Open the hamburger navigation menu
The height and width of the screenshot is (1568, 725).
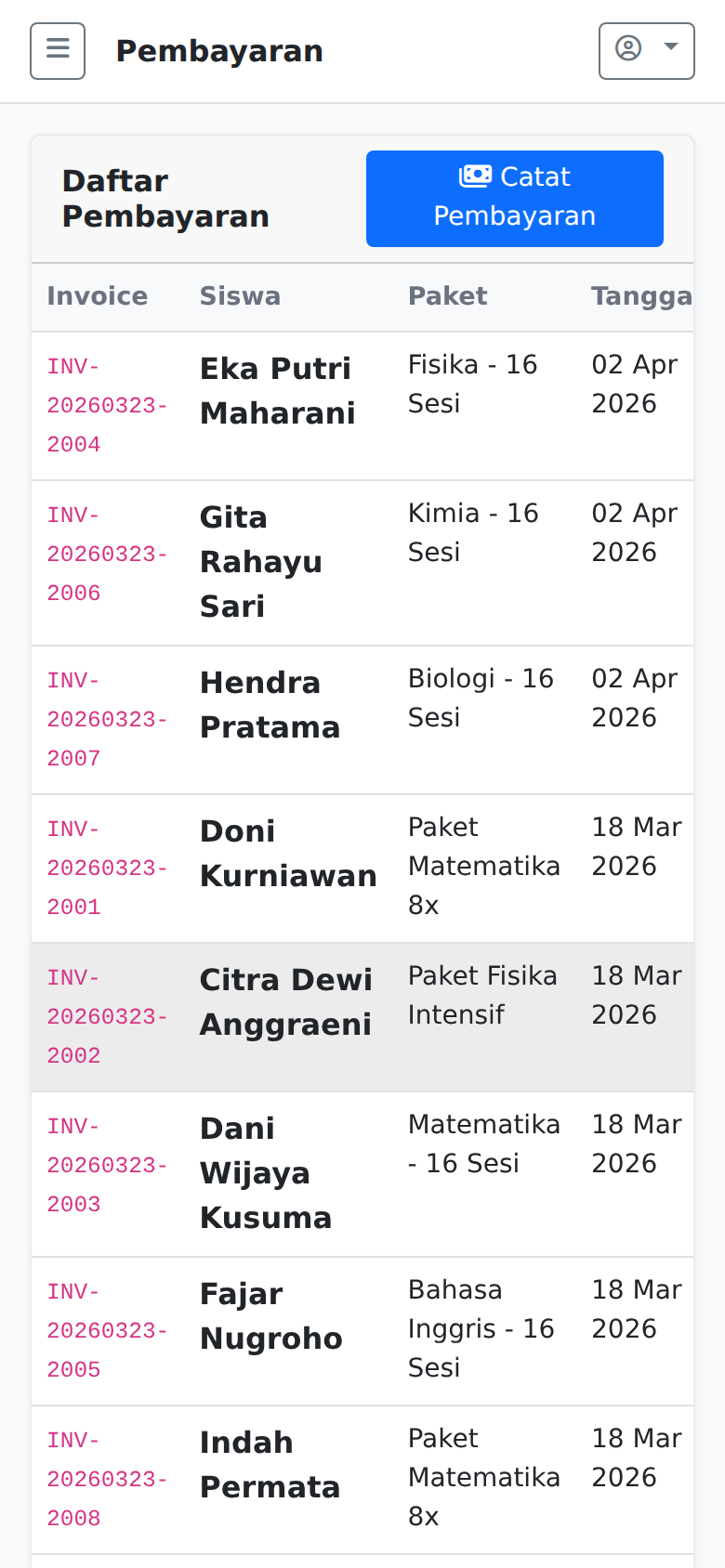[58, 51]
